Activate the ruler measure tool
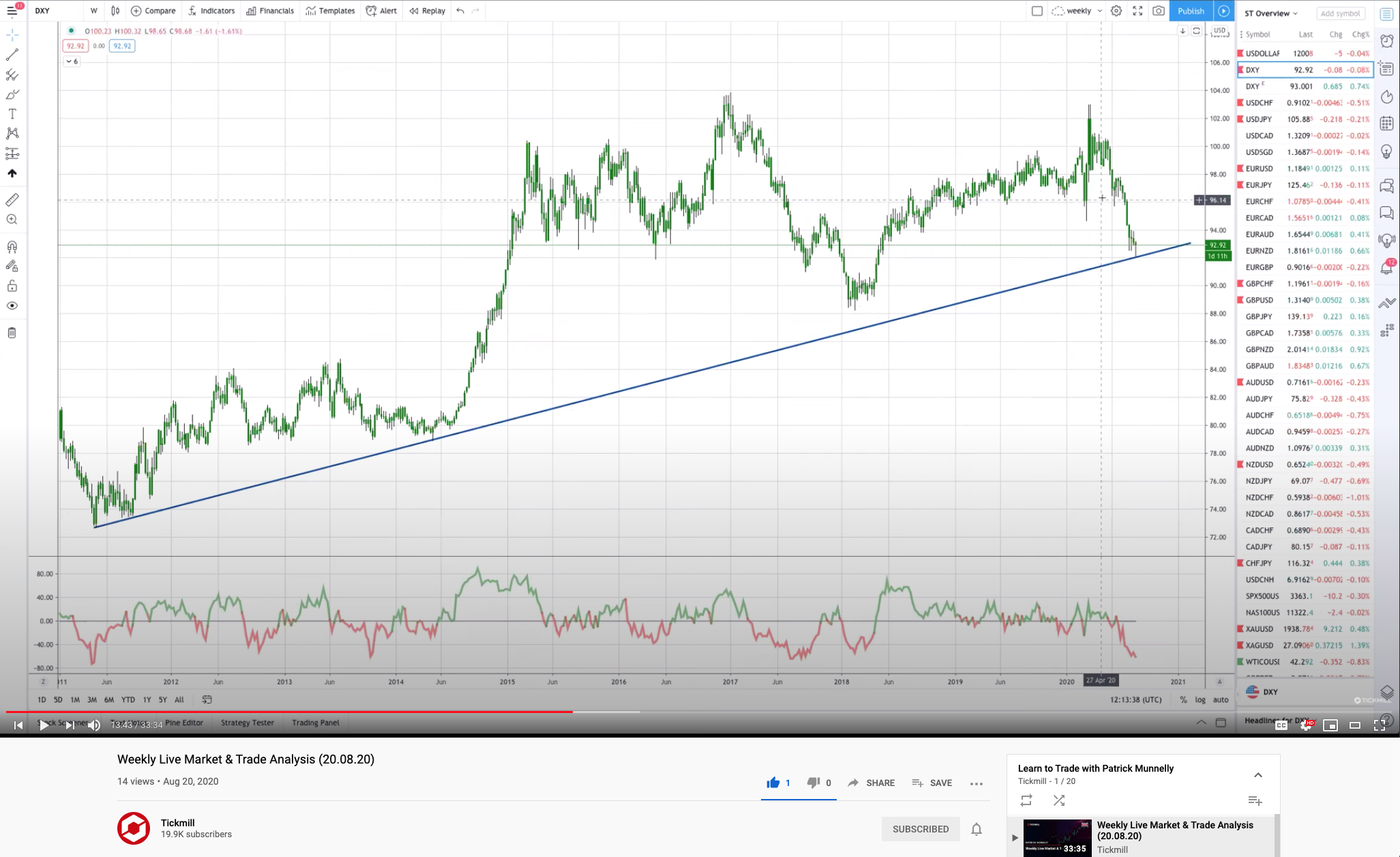The image size is (1400, 857). coord(12,200)
